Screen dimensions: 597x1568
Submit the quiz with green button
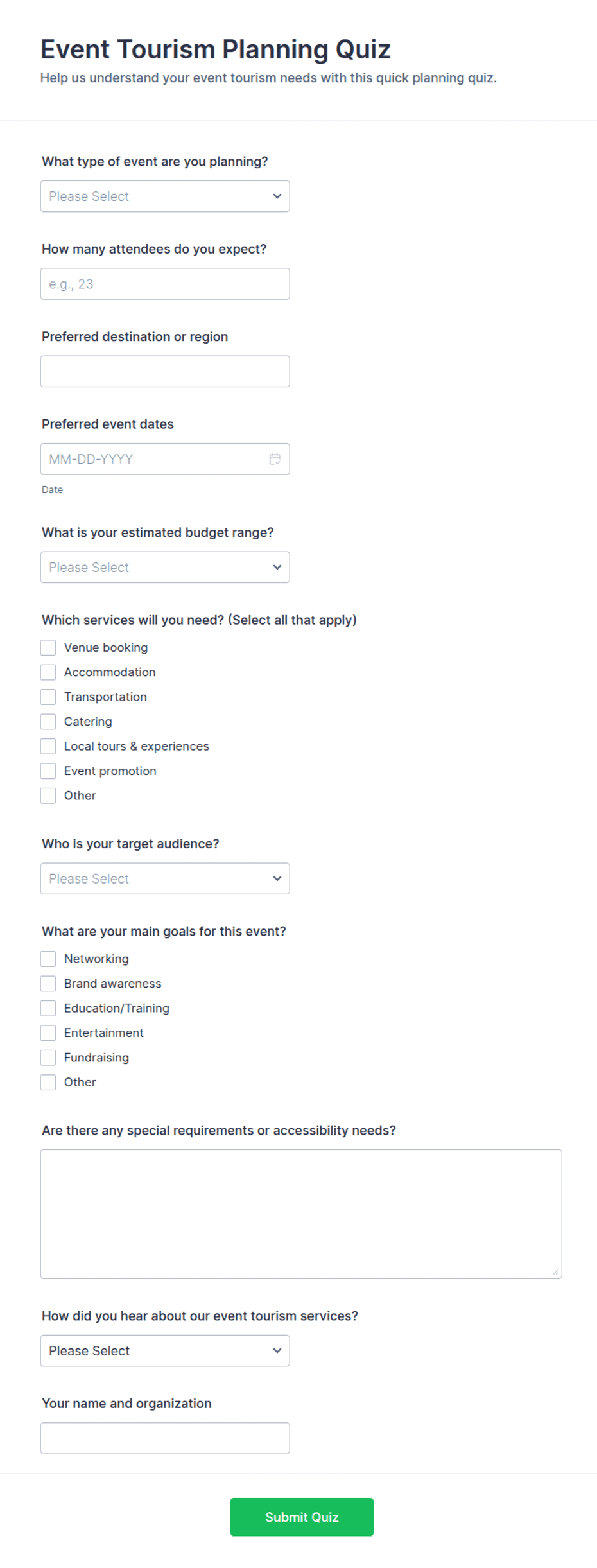coord(302,1517)
